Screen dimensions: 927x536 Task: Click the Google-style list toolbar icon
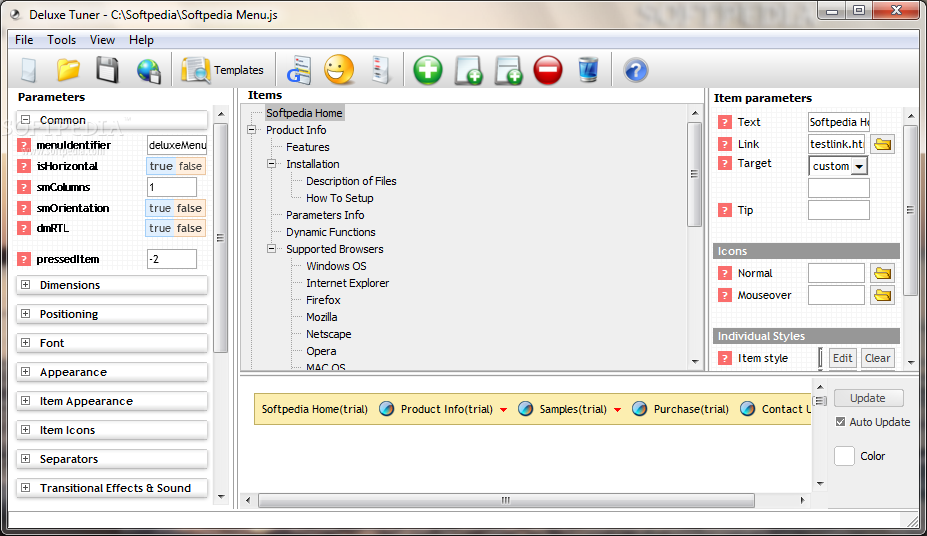[x=299, y=70]
